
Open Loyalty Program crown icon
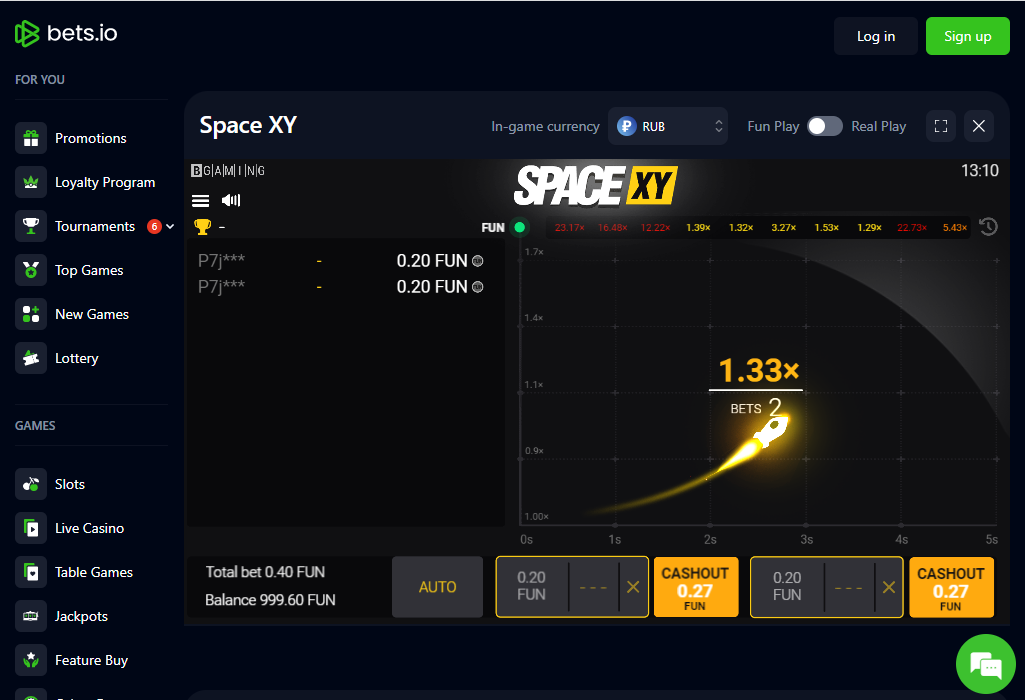(x=31, y=182)
